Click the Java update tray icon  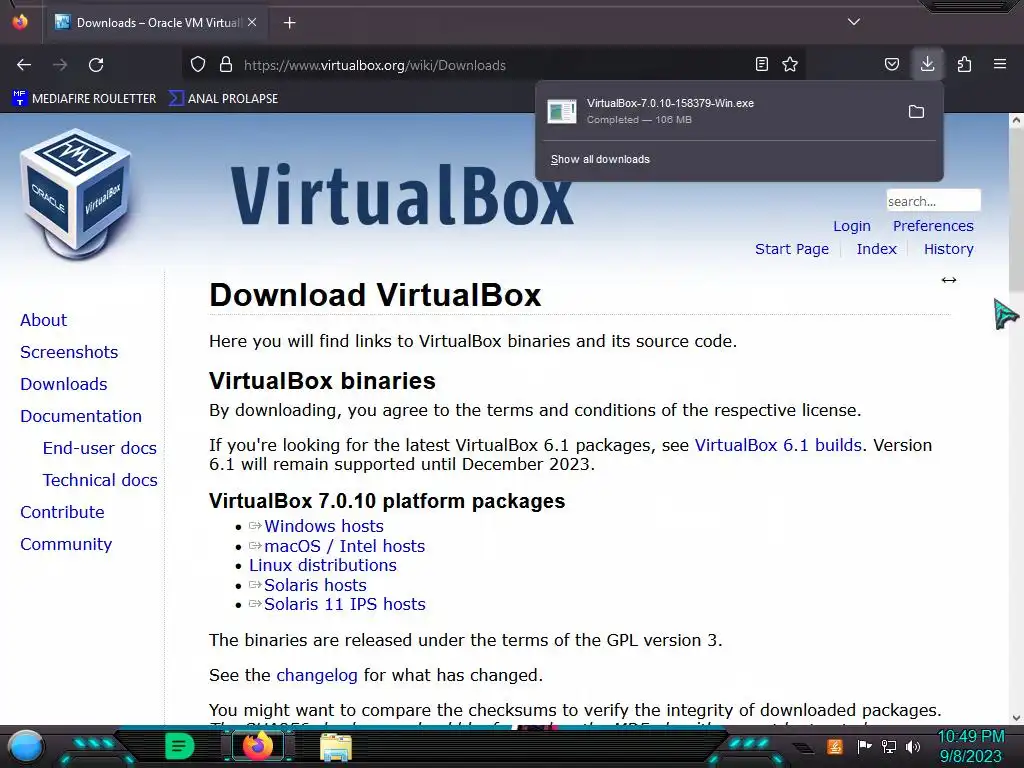834,746
